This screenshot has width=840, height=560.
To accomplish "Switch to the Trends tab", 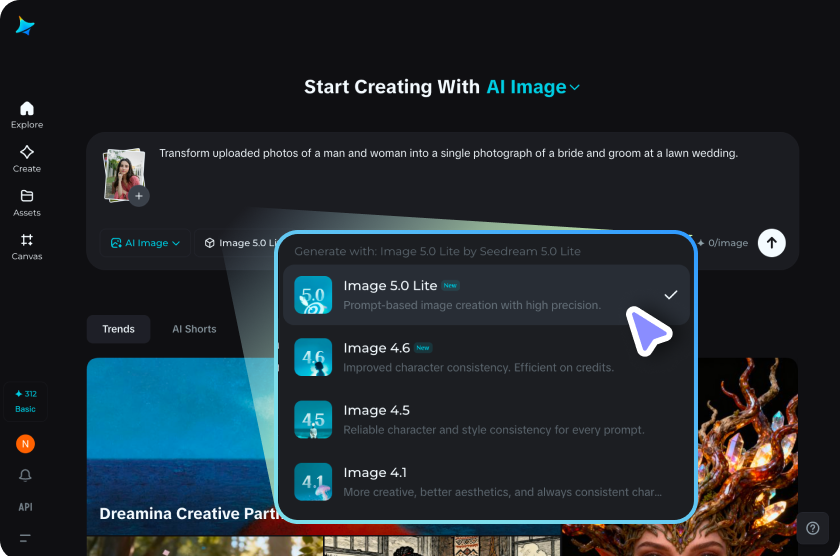I will click(118, 329).
